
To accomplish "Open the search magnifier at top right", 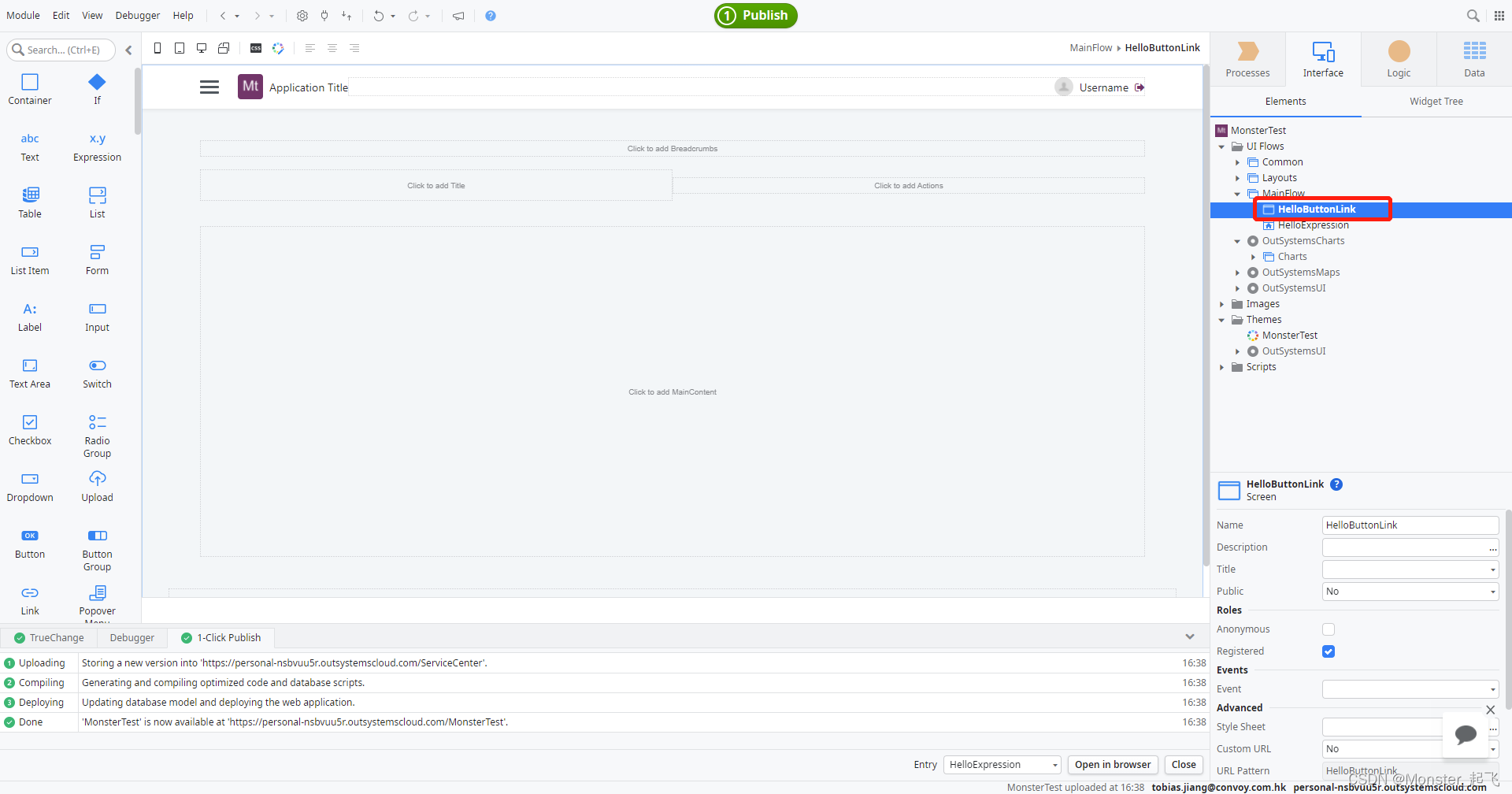I will coord(1473,16).
